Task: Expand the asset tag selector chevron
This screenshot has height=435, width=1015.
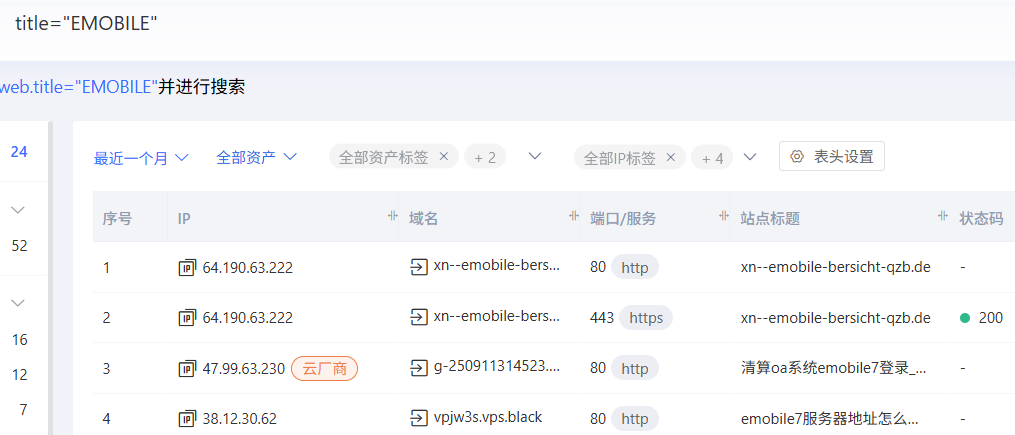Action: (x=535, y=156)
